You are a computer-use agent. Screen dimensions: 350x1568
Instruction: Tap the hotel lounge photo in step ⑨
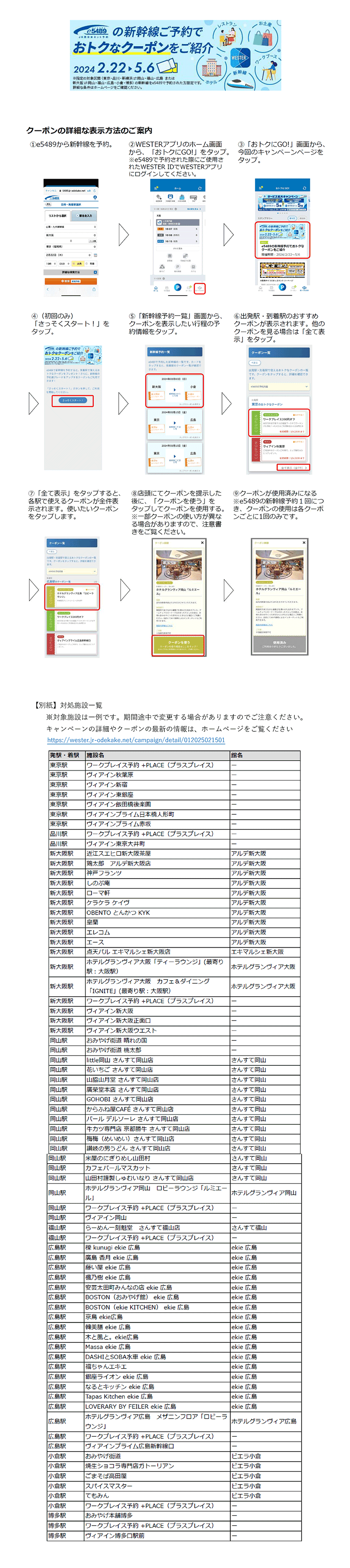point(279,565)
